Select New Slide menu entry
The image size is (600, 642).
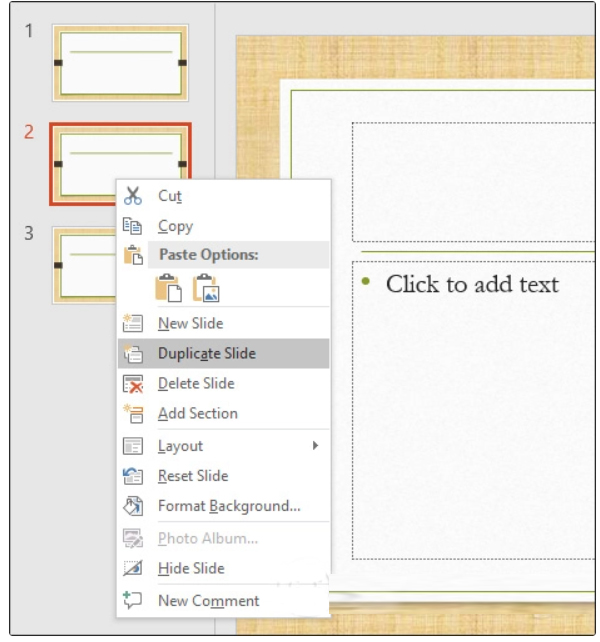point(224,323)
